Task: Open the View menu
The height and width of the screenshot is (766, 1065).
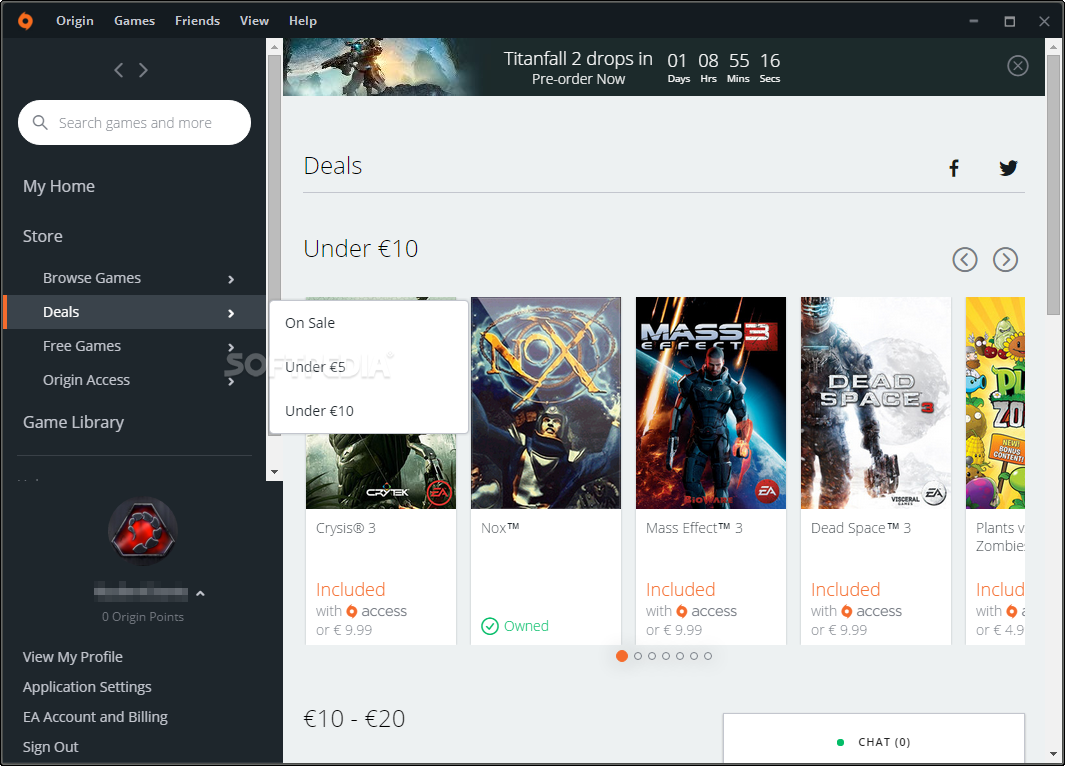Action: pyautogui.click(x=254, y=21)
